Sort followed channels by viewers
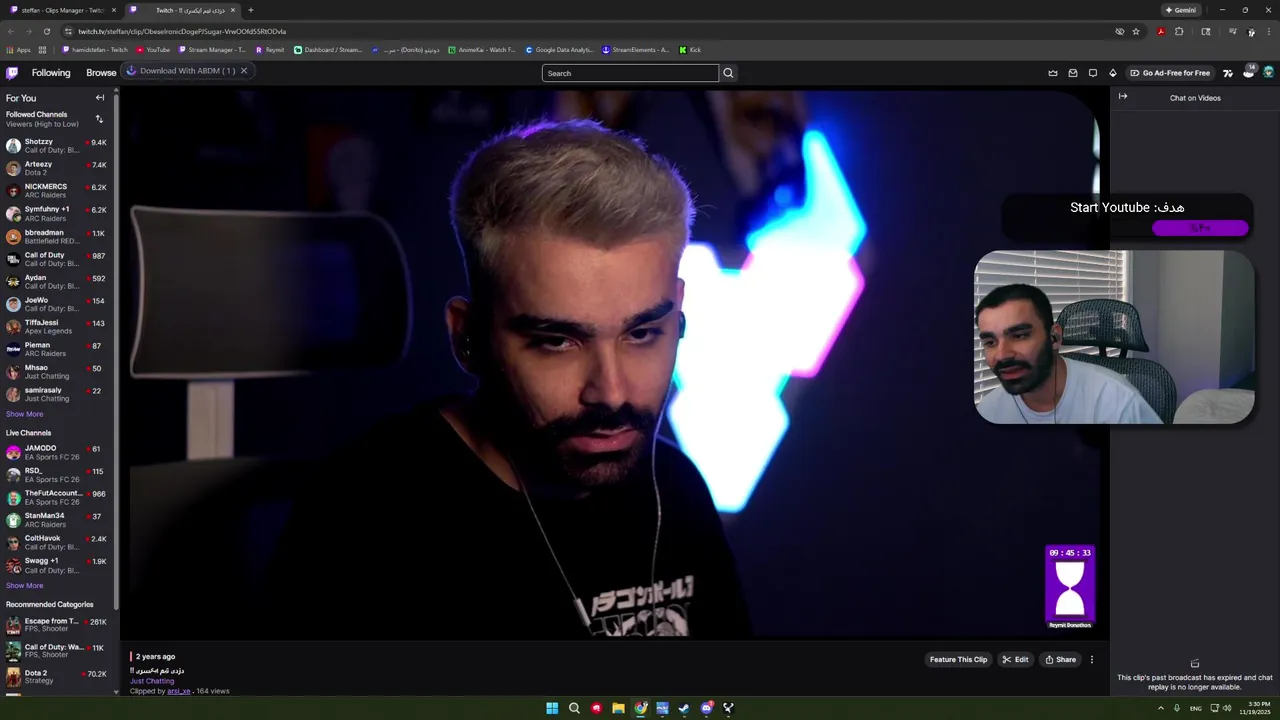This screenshot has width=1280, height=720. pyautogui.click(x=99, y=119)
